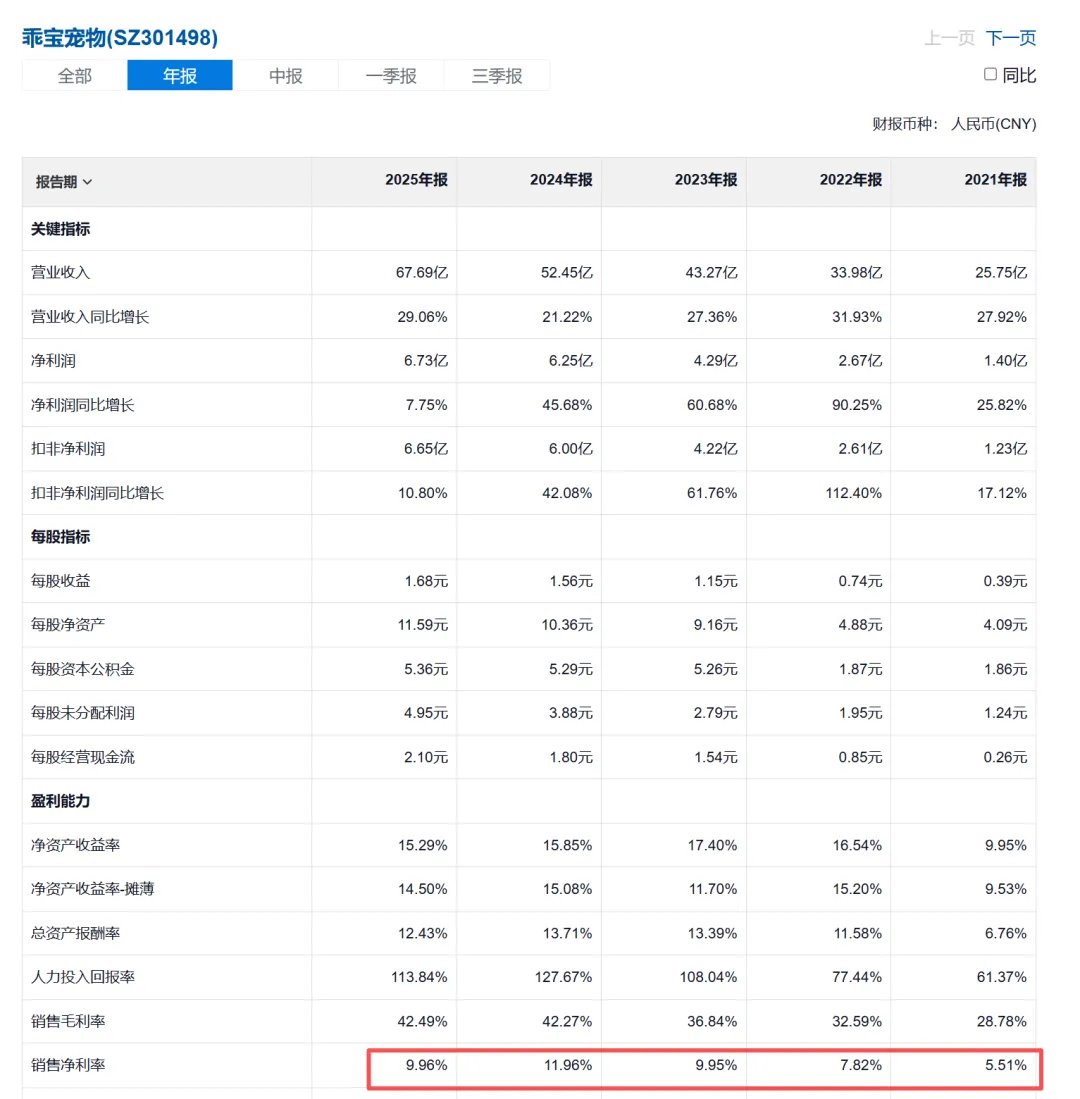Screen dimensions: 1080x1099
Task: Click the 11.70% 摊薄 value for 2023
Action: tap(712, 889)
